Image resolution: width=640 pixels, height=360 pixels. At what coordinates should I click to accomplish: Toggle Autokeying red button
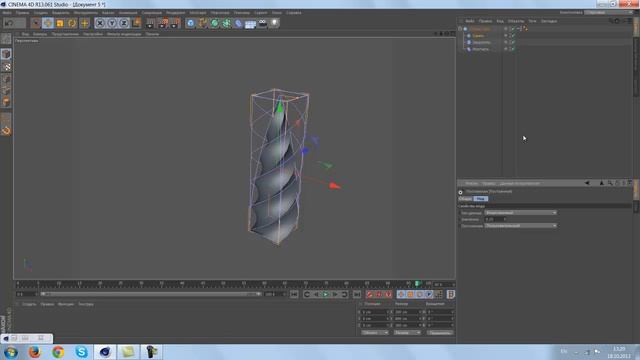click(379, 294)
